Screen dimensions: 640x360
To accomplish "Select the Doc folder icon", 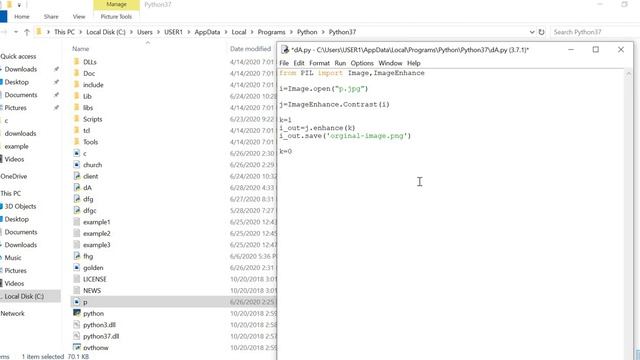I will [x=76, y=73].
